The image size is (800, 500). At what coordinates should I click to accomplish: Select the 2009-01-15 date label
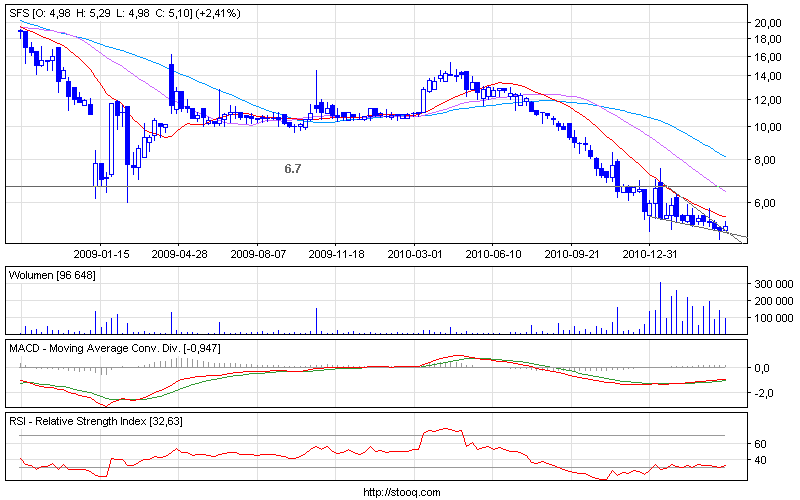101,254
